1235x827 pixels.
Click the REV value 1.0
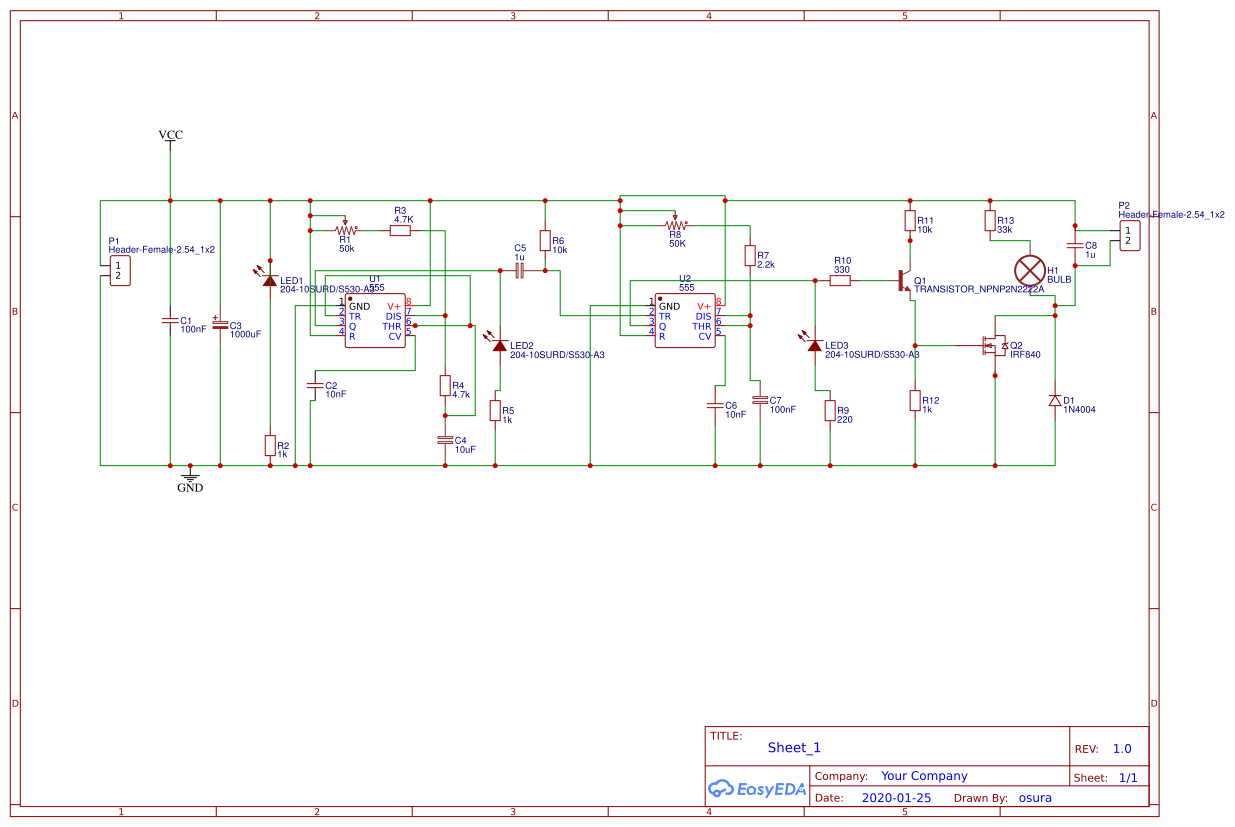click(x=1122, y=748)
